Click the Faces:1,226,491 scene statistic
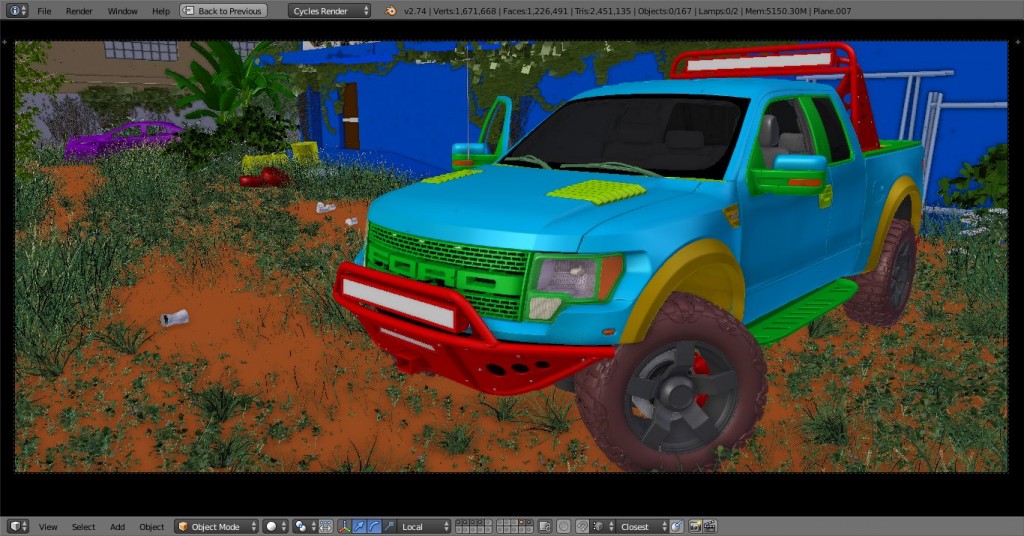Screen dimensions: 1024x536 coord(535,11)
